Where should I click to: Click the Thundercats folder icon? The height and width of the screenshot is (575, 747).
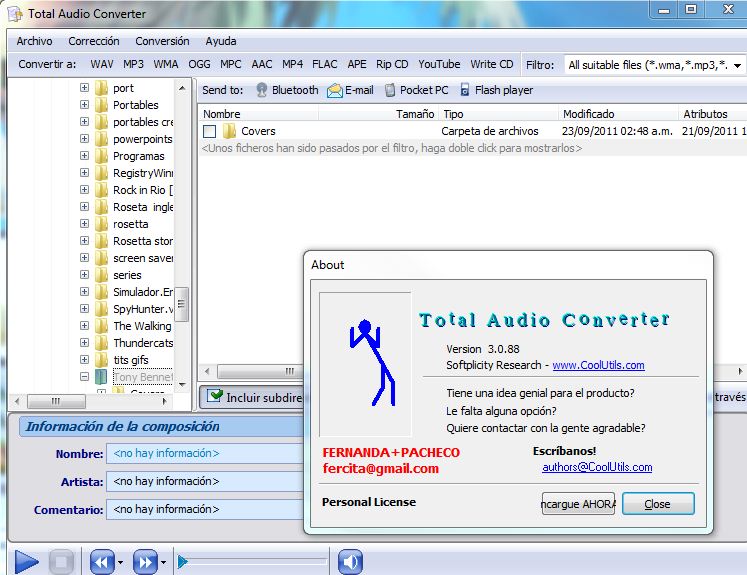(x=101, y=343)
